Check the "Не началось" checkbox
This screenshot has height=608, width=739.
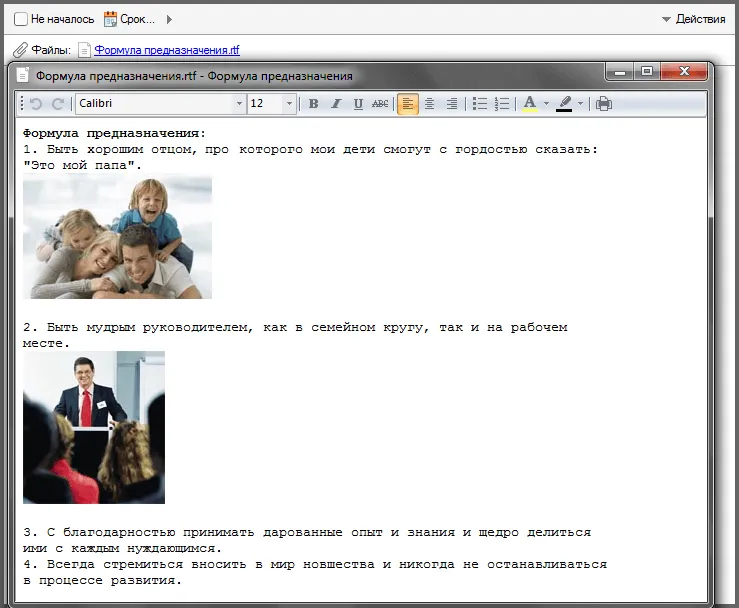click(21, 19)
